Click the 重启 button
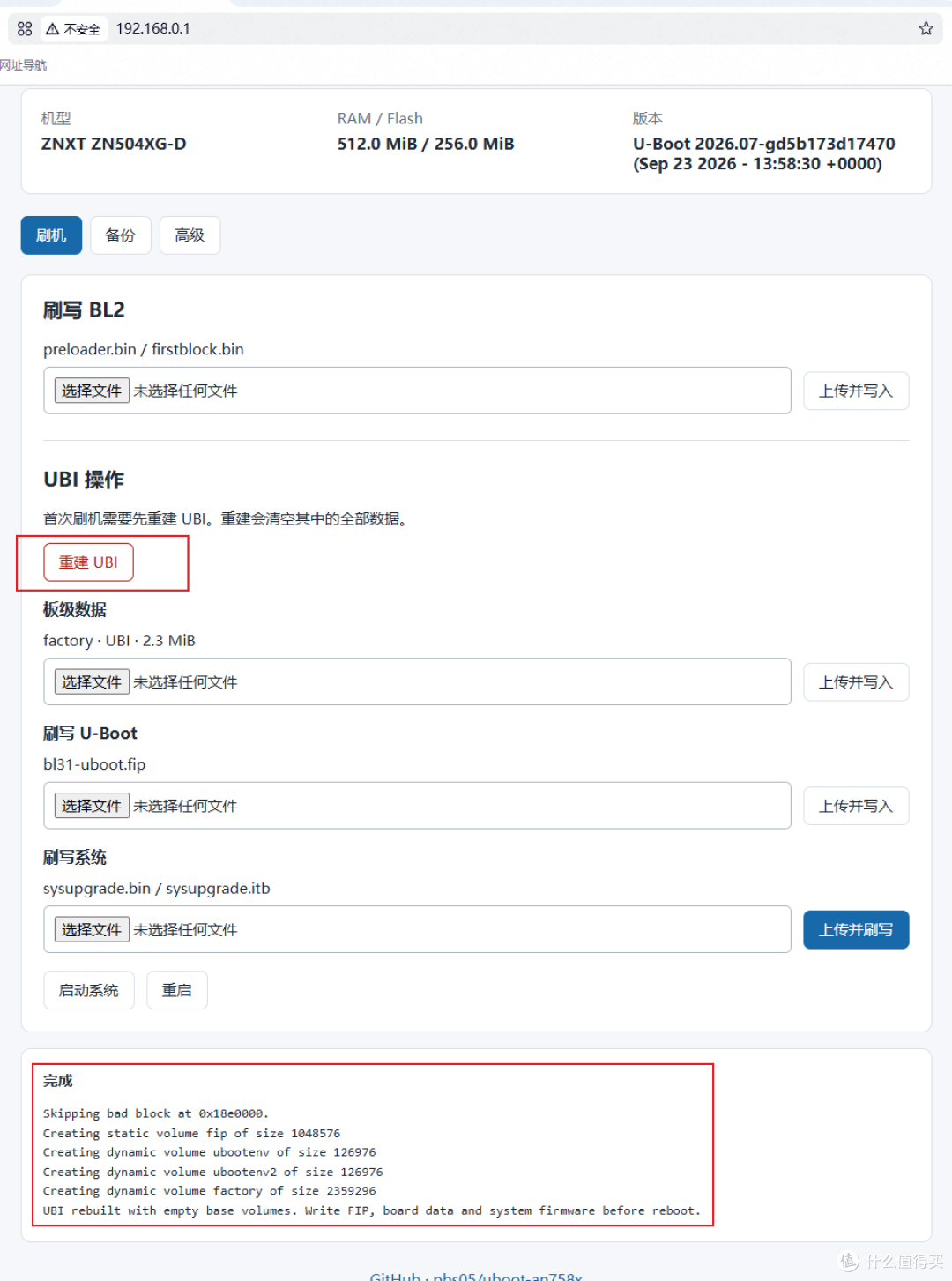Image resolution: width=952 pixels, height=1281 pixels. pos(177,990)
